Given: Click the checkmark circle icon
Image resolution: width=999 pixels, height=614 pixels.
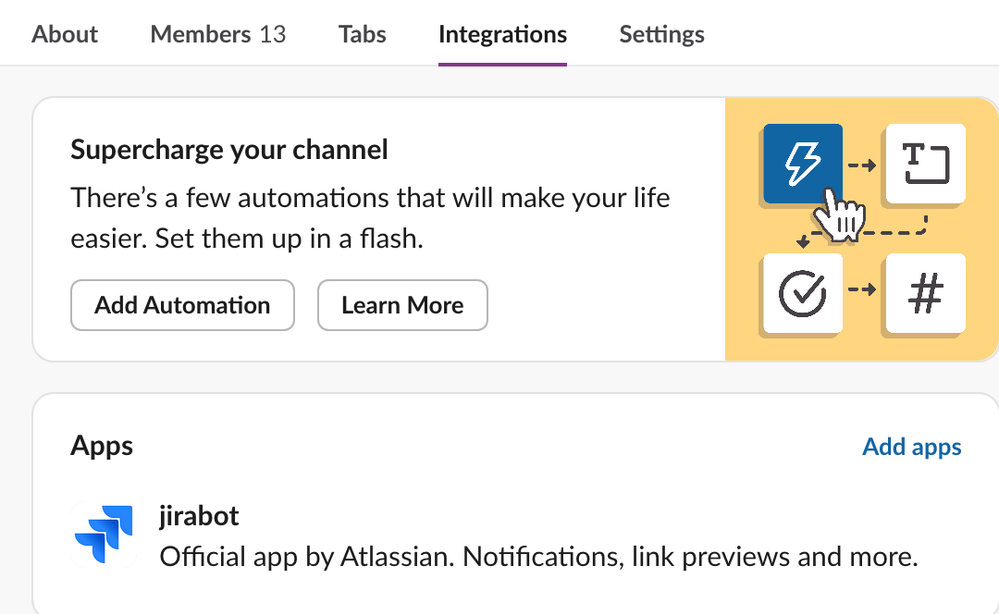Looking at the screenshot, I should (x=802, y=294).
